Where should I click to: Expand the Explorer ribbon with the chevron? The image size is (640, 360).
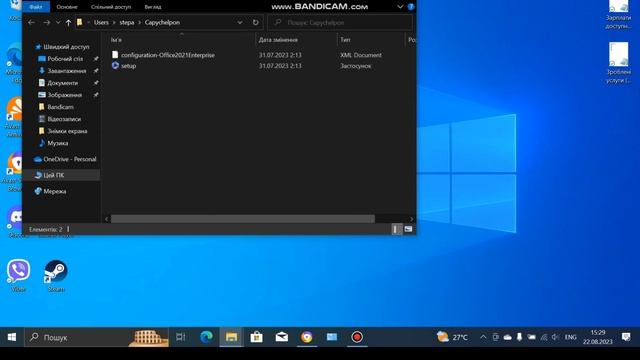(400, 7)
